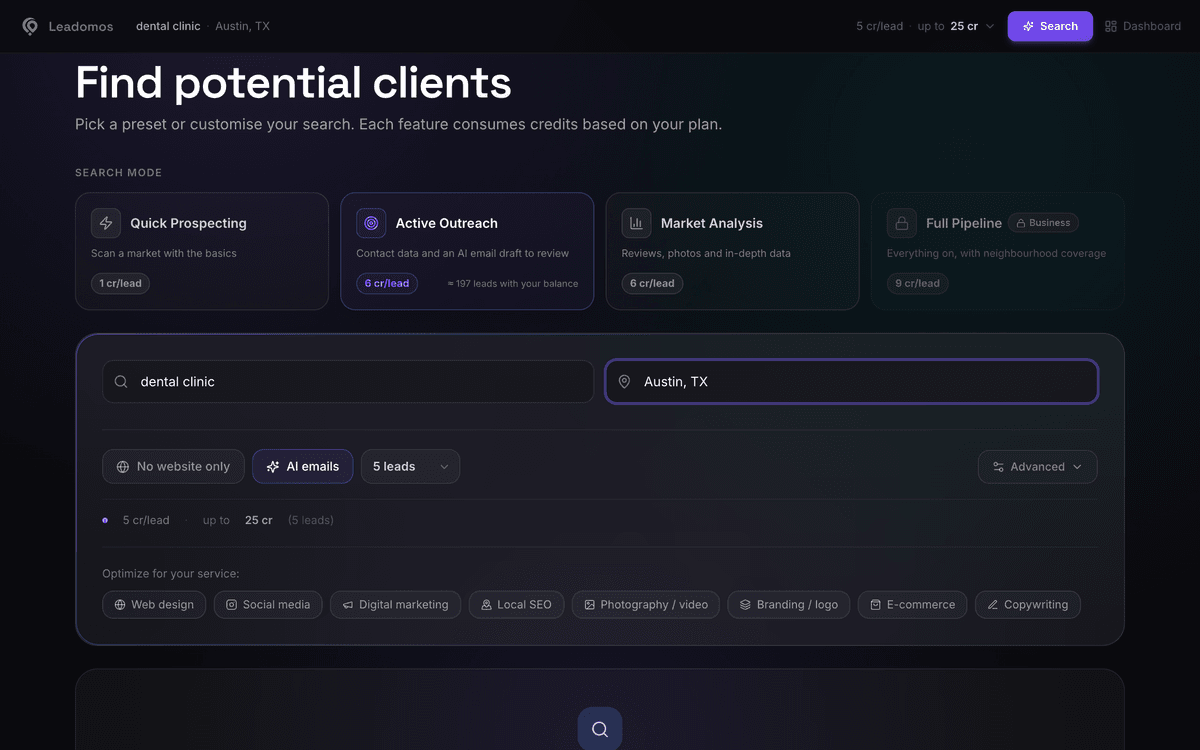1200x750 pixels.
Task: Toggle Social media service optimization
Action: pos(268,605)
